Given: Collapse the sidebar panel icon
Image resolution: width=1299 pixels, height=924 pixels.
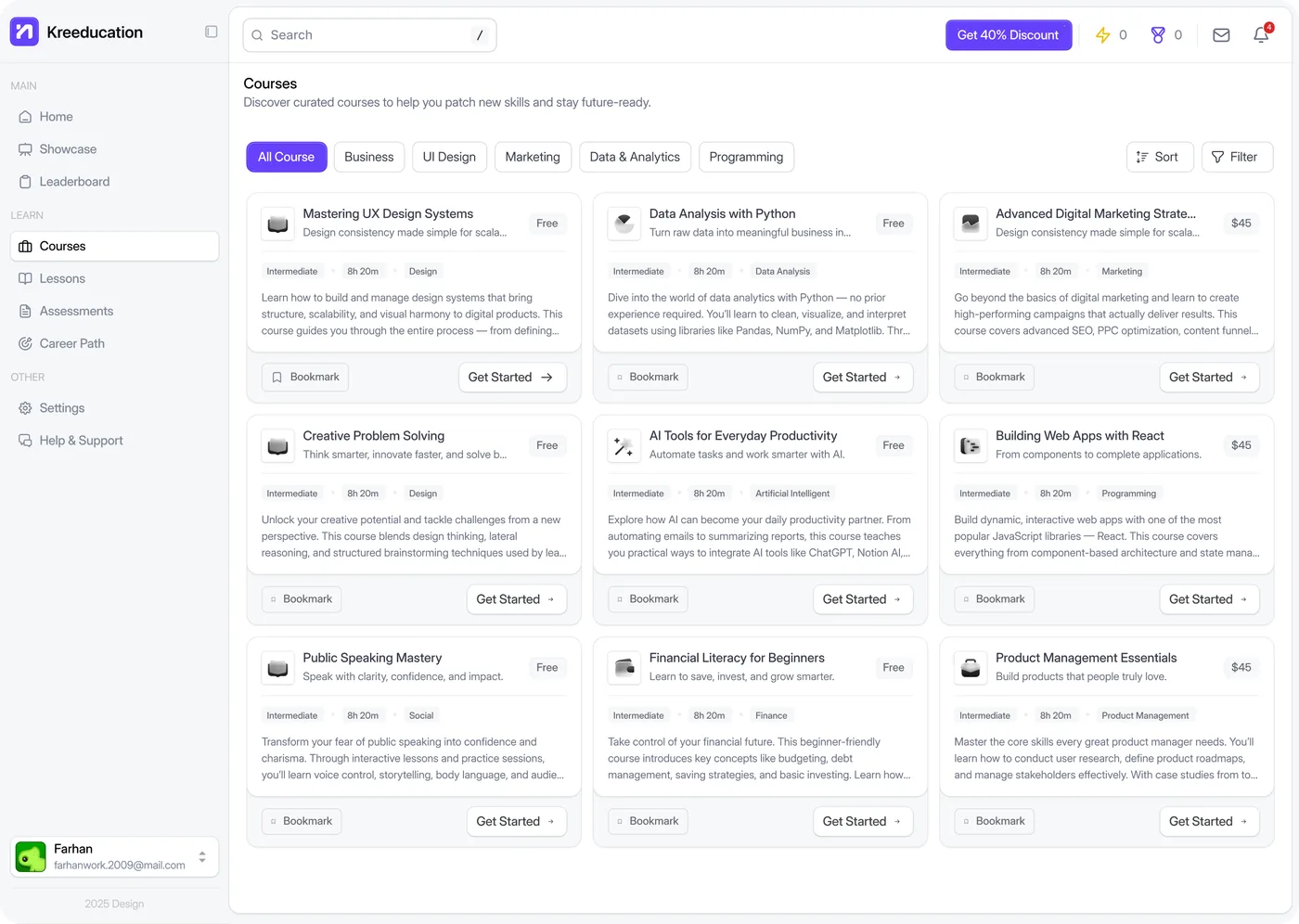Looking at the screenshot, I should click(212, 32).
